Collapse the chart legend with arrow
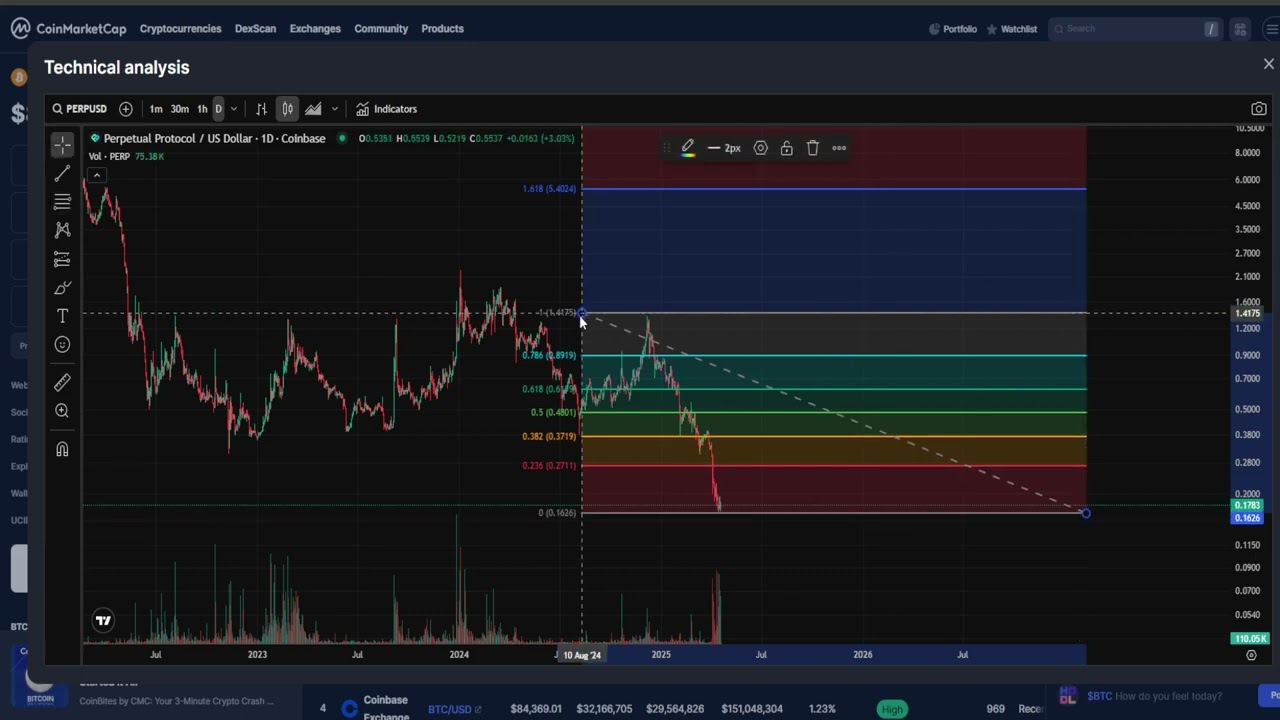Image resolution: width=1280 pixels, height=720 pixels. pyautogui.click(x=97, y=176)
